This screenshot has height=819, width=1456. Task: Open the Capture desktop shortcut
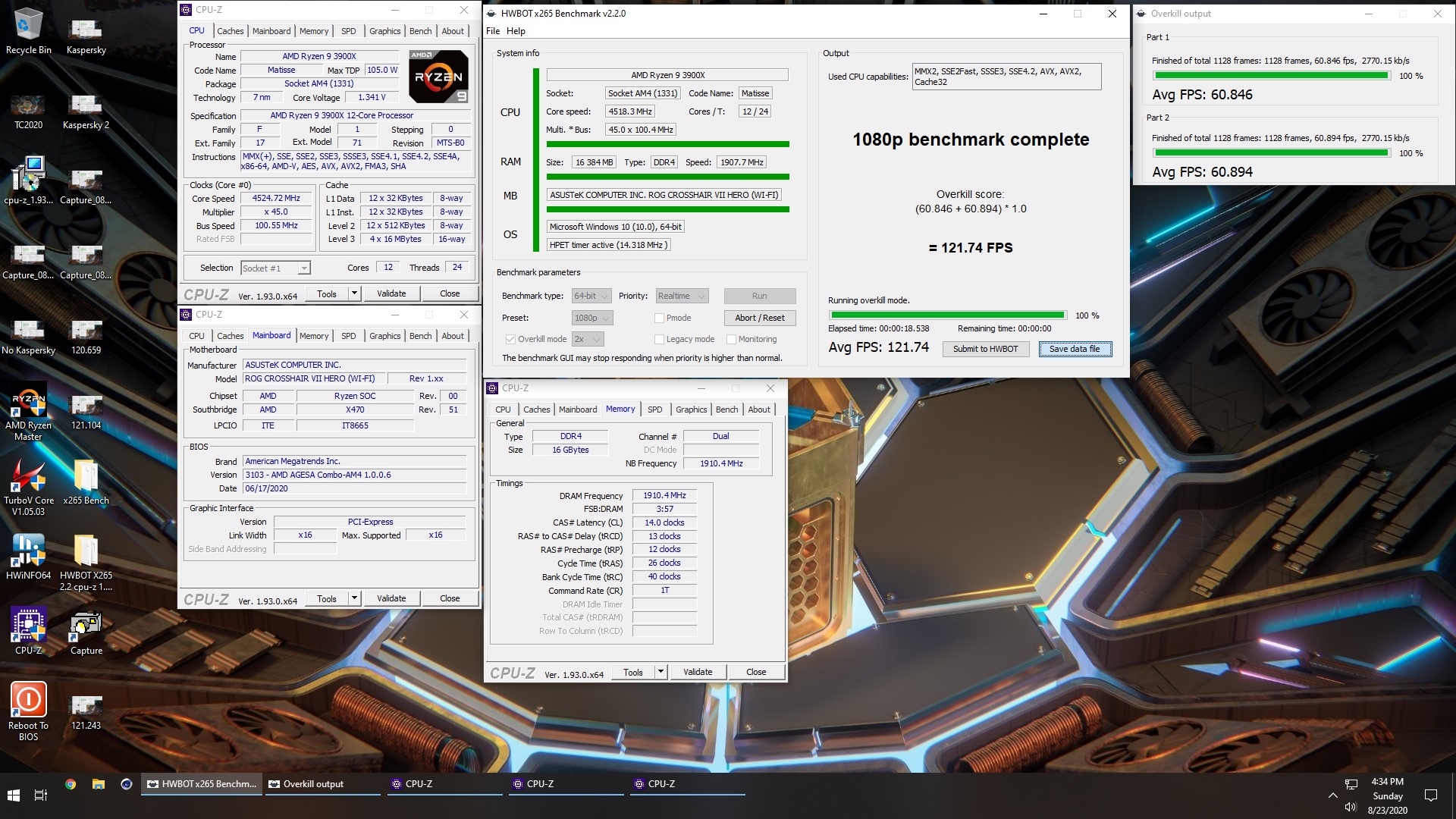[86, 632]
